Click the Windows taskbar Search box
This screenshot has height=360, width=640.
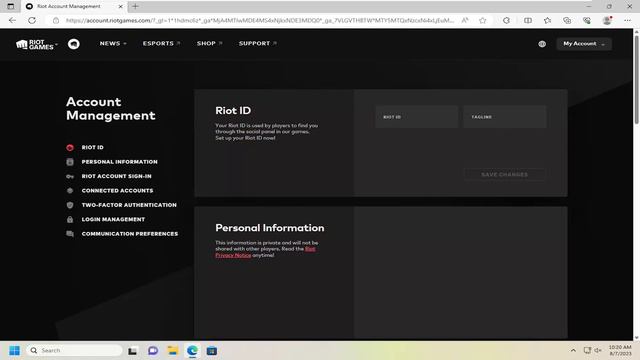(75, 351)
